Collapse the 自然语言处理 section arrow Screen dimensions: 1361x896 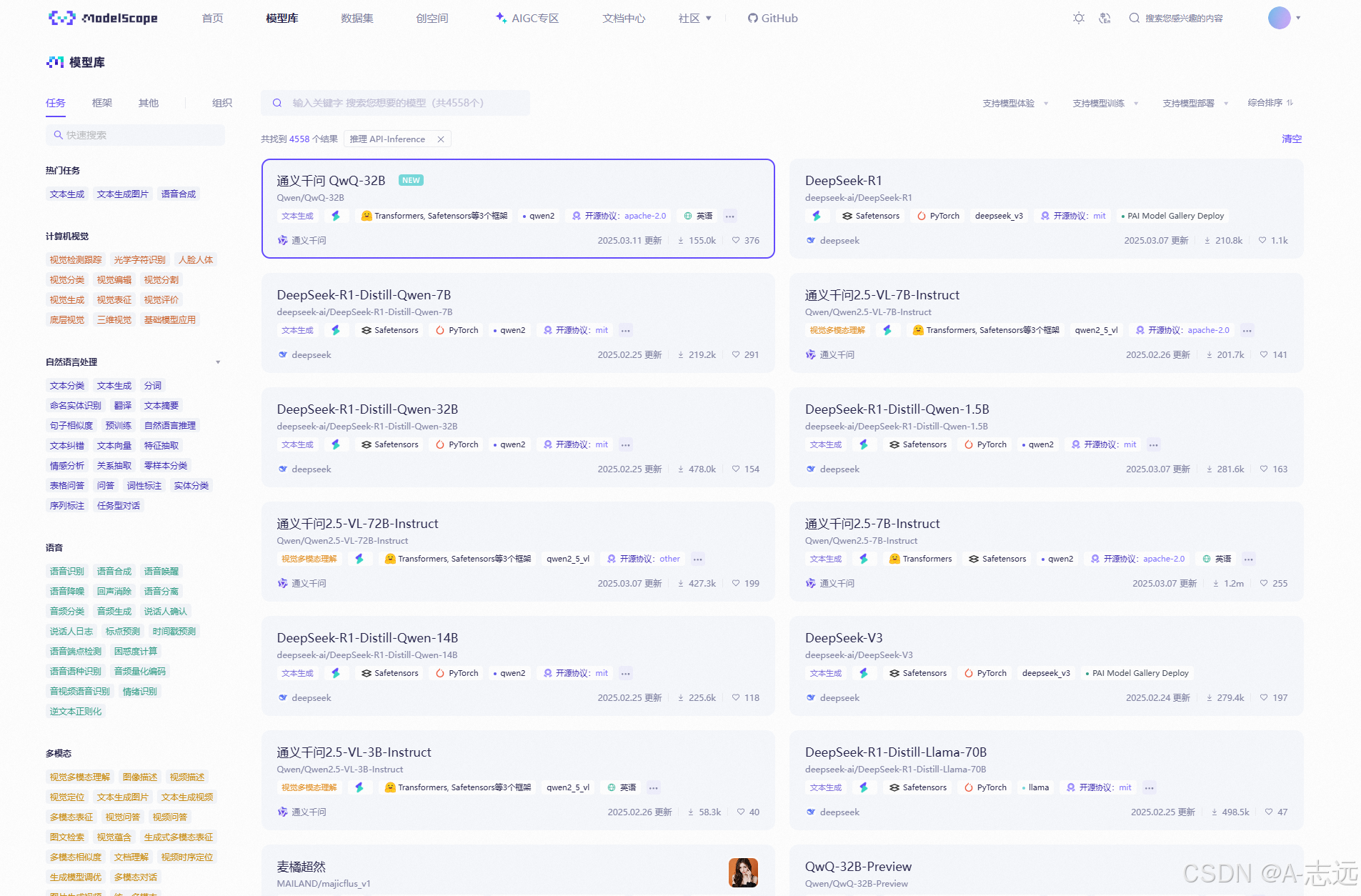click(218, 362)
